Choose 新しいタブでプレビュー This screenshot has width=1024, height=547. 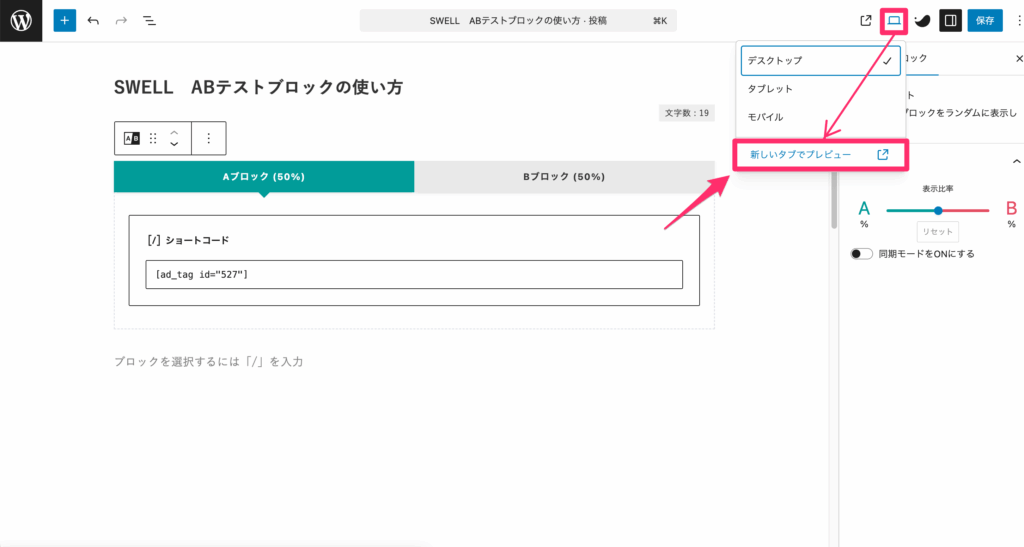[x=820, y=155]
